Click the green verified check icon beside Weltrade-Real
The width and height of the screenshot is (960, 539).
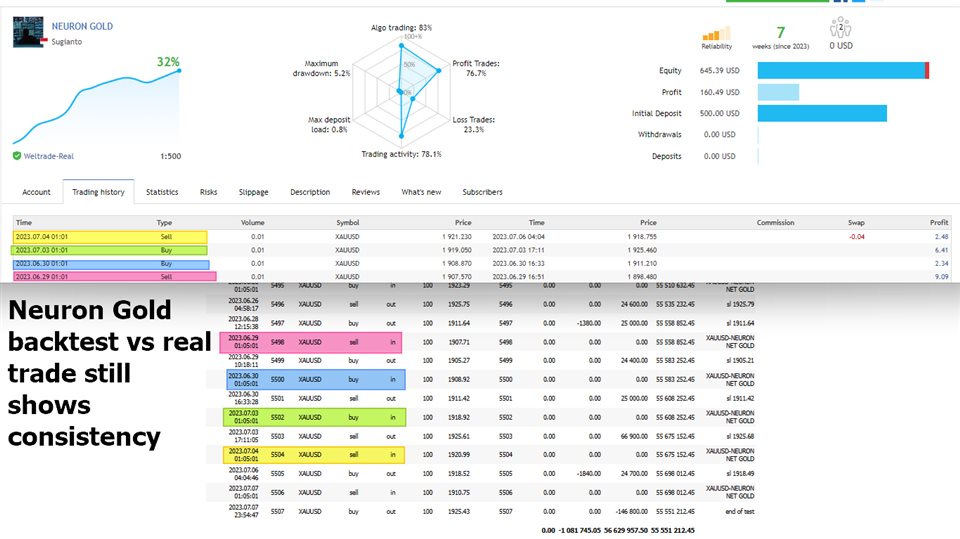(17, 156)
